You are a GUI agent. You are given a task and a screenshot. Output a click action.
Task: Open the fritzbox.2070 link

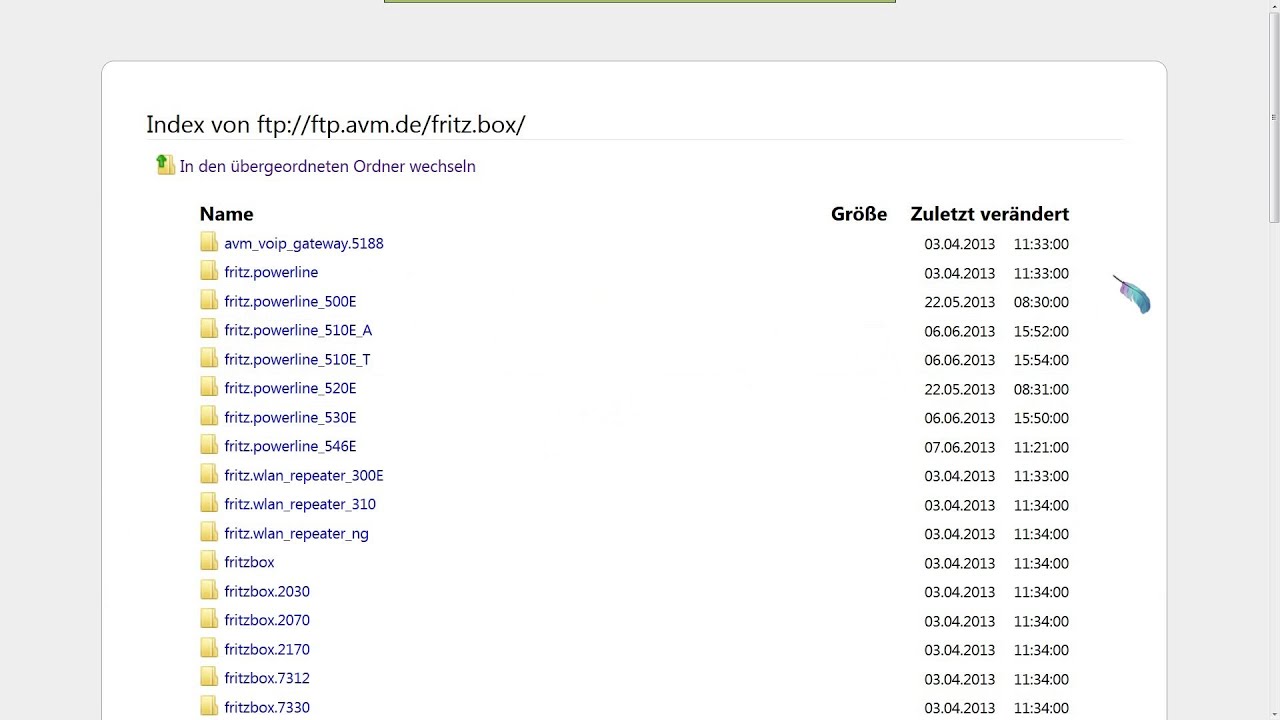coord(267,620)
